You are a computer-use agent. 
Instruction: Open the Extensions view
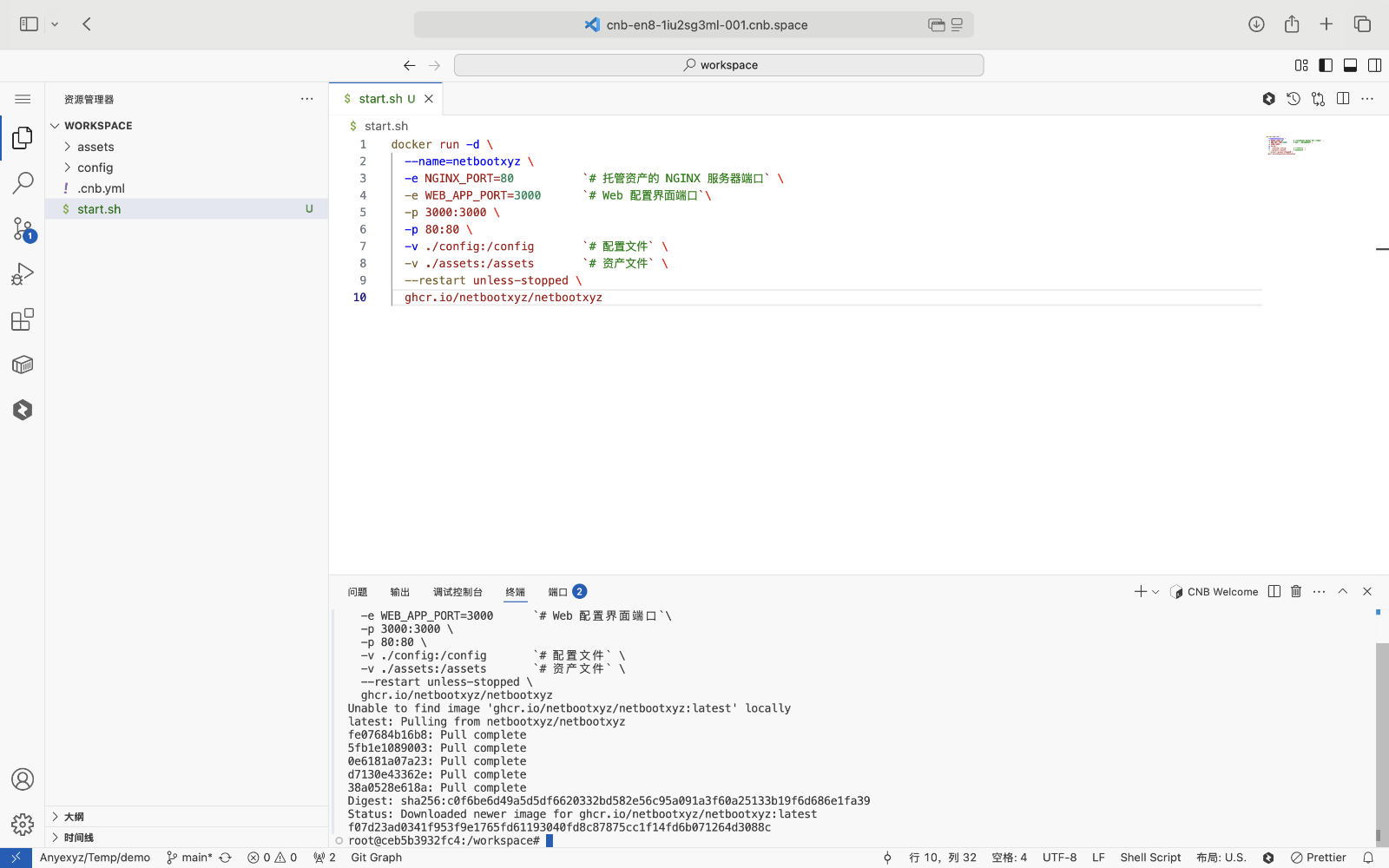click(x=23, y=319)
